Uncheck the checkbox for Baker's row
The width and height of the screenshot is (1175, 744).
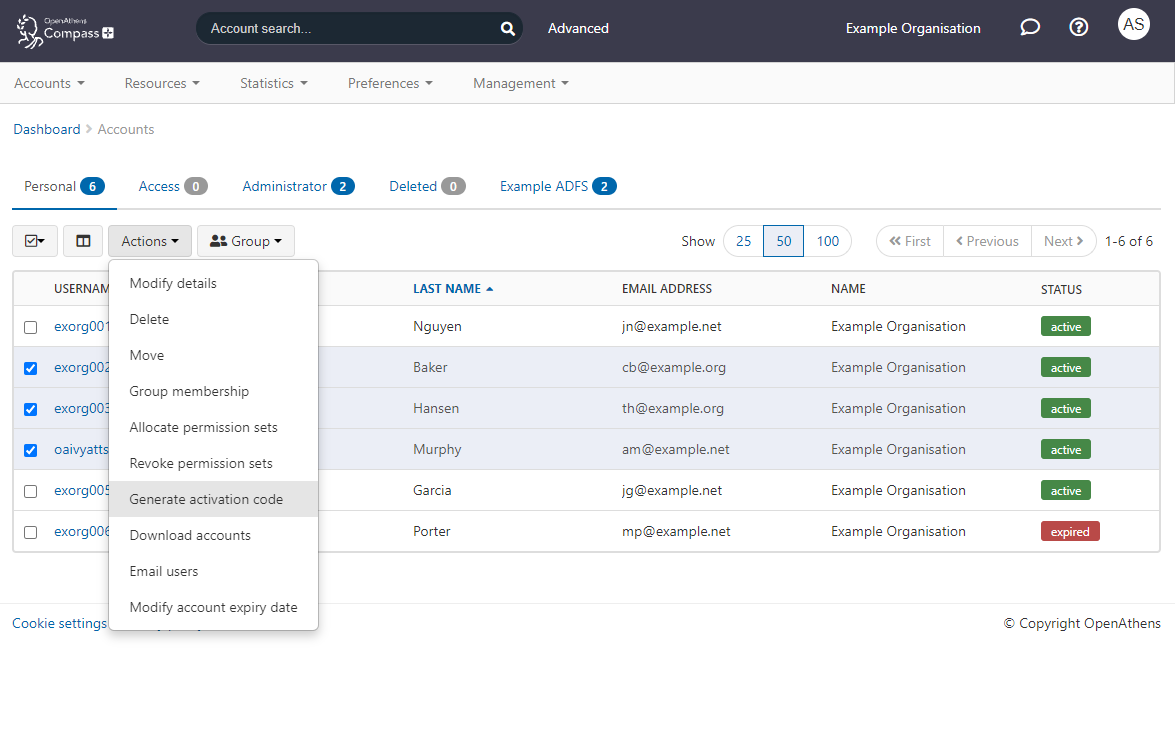30,367
